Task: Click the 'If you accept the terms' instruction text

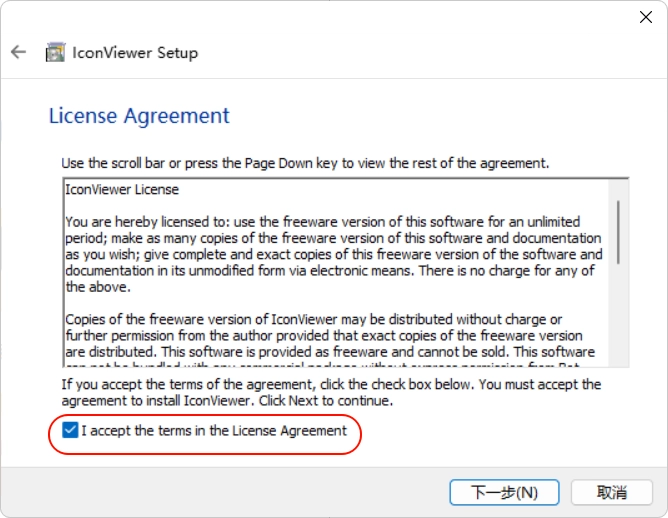Action: pyautogui.click(x=331, y=392)
